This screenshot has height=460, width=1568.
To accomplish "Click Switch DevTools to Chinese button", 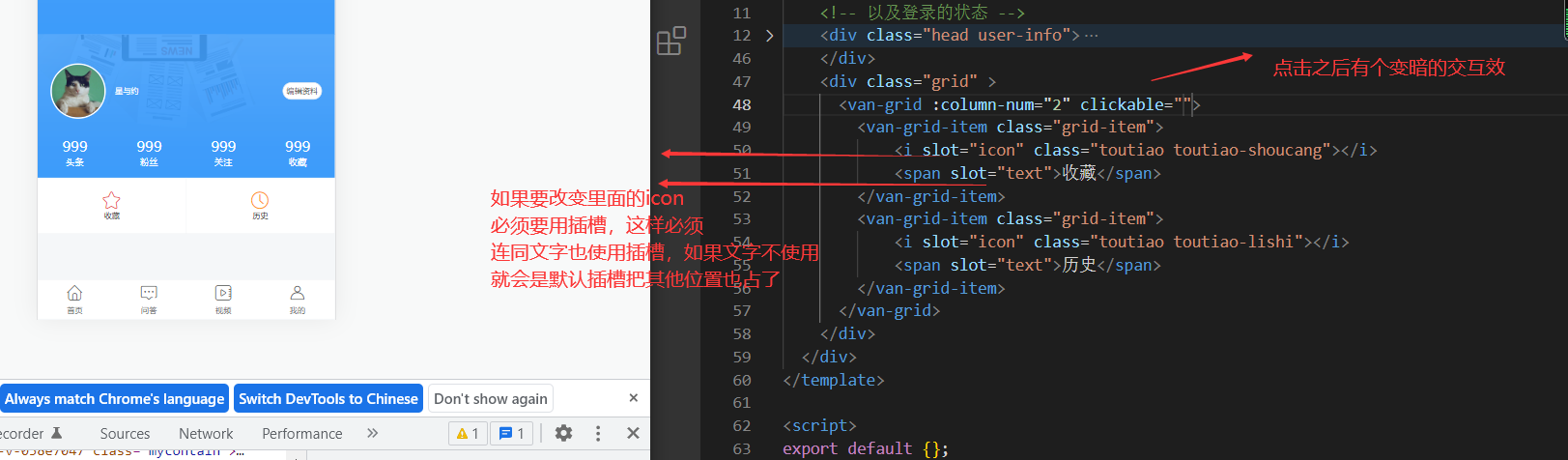I will [328, 399].
